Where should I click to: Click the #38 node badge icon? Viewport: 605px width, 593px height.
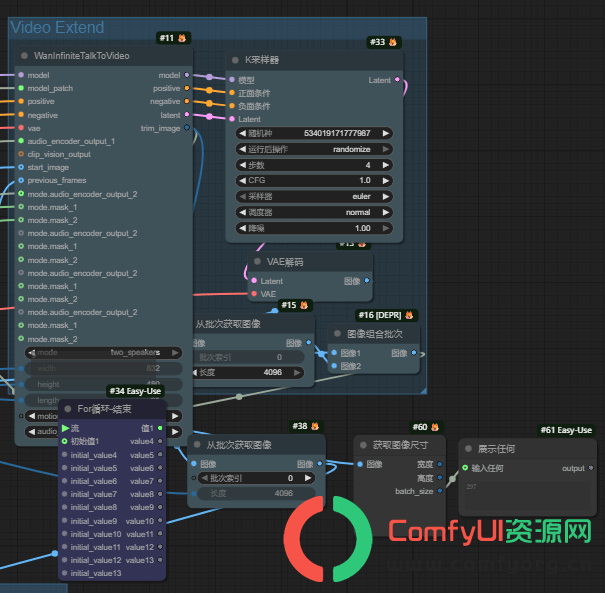click(315, 426)
